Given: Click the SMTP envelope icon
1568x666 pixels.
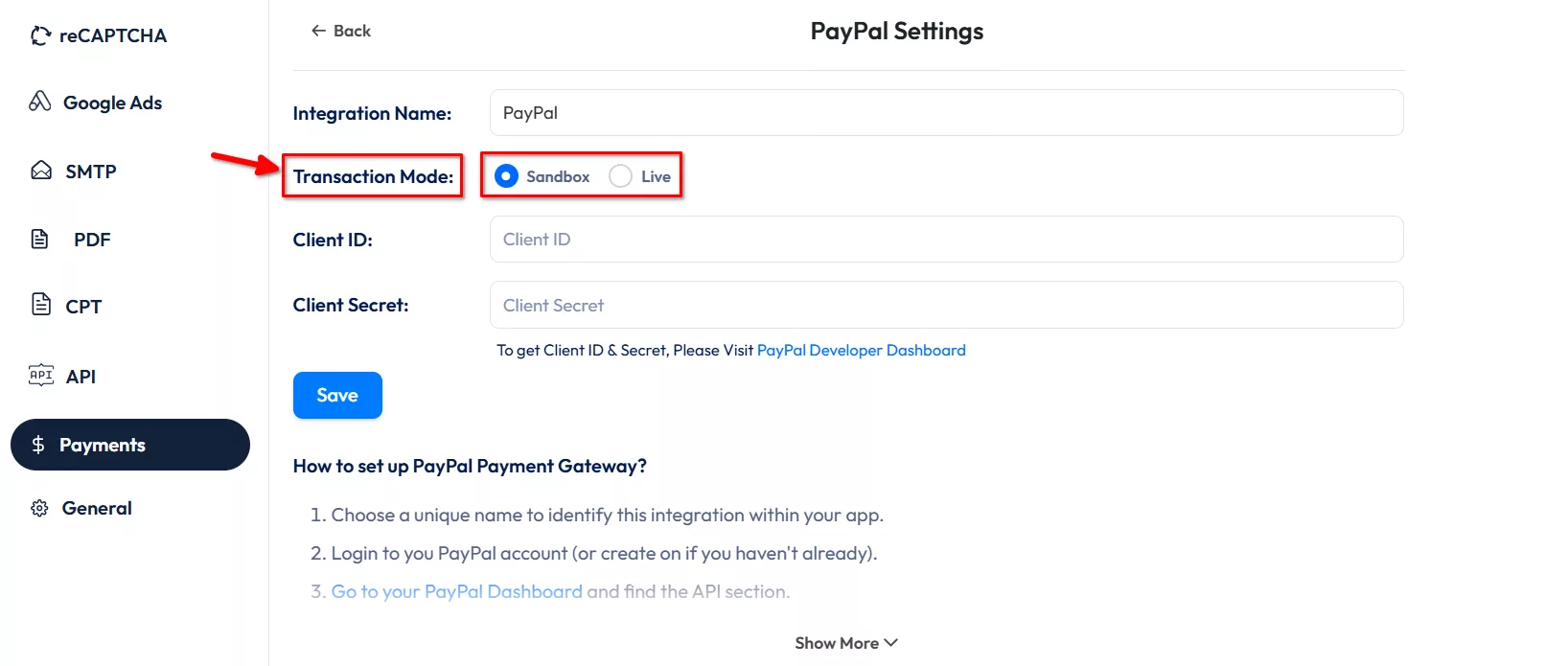Looking at the screenshot, I should pyautogui.click(x=41, y=171).
